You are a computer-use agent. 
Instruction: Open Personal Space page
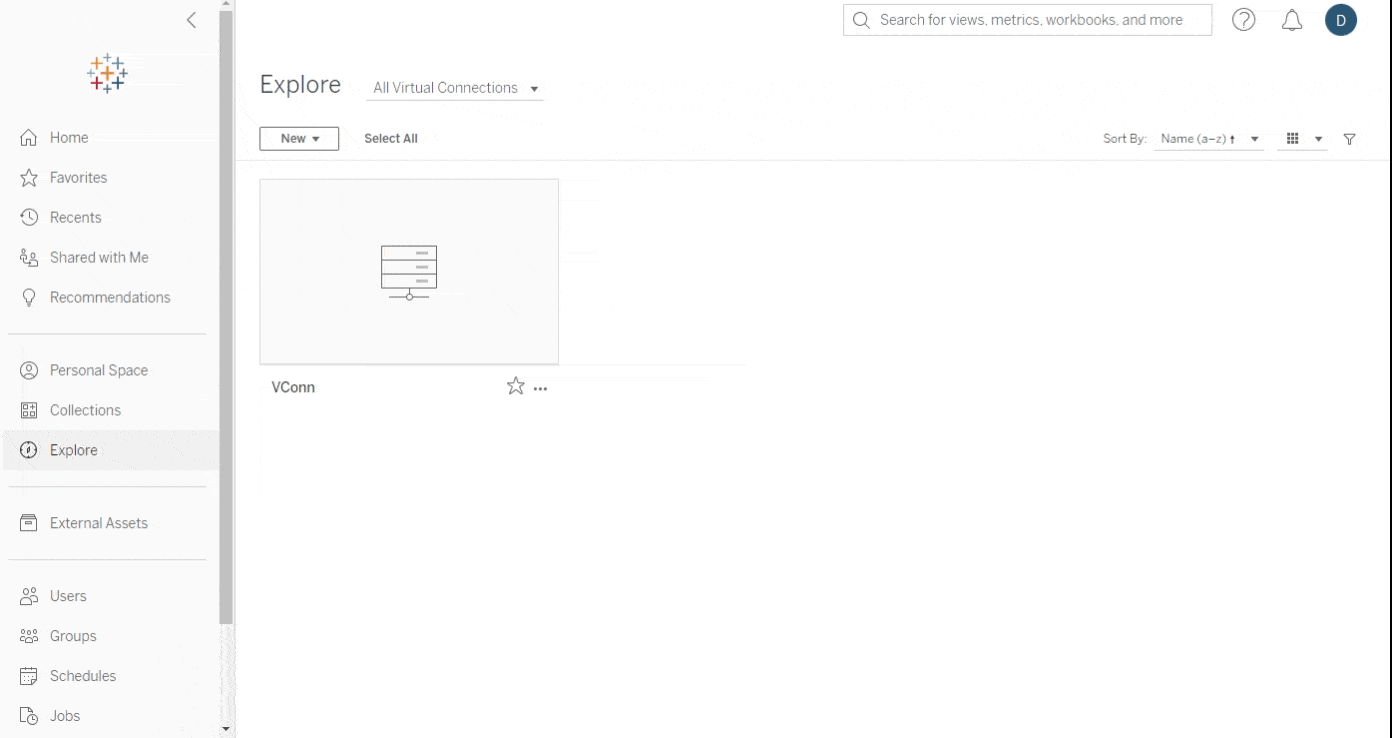[x=99, y=371]
